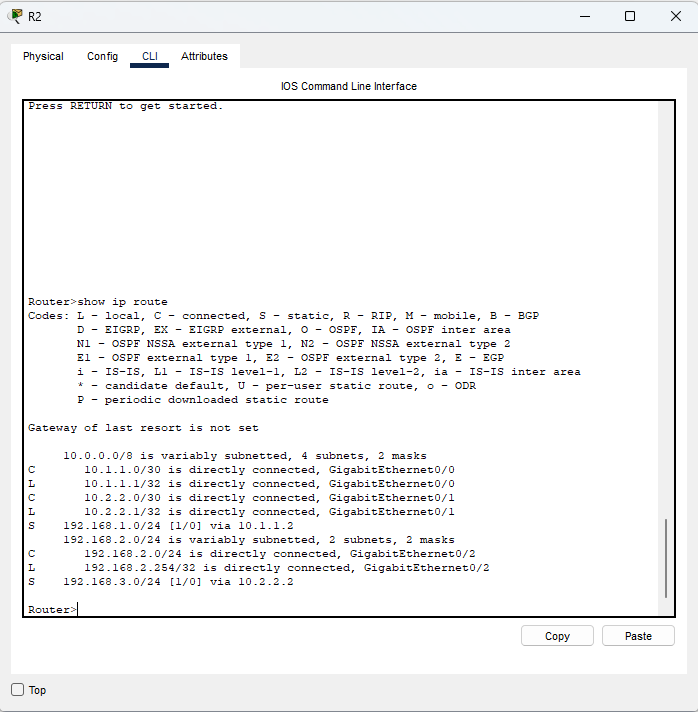Image resolution: width=698 pixels, height=712 pixels.
Task: Click static route 192.168.1.0/24 via 10.1.1.2
Action: click(161, 526)
